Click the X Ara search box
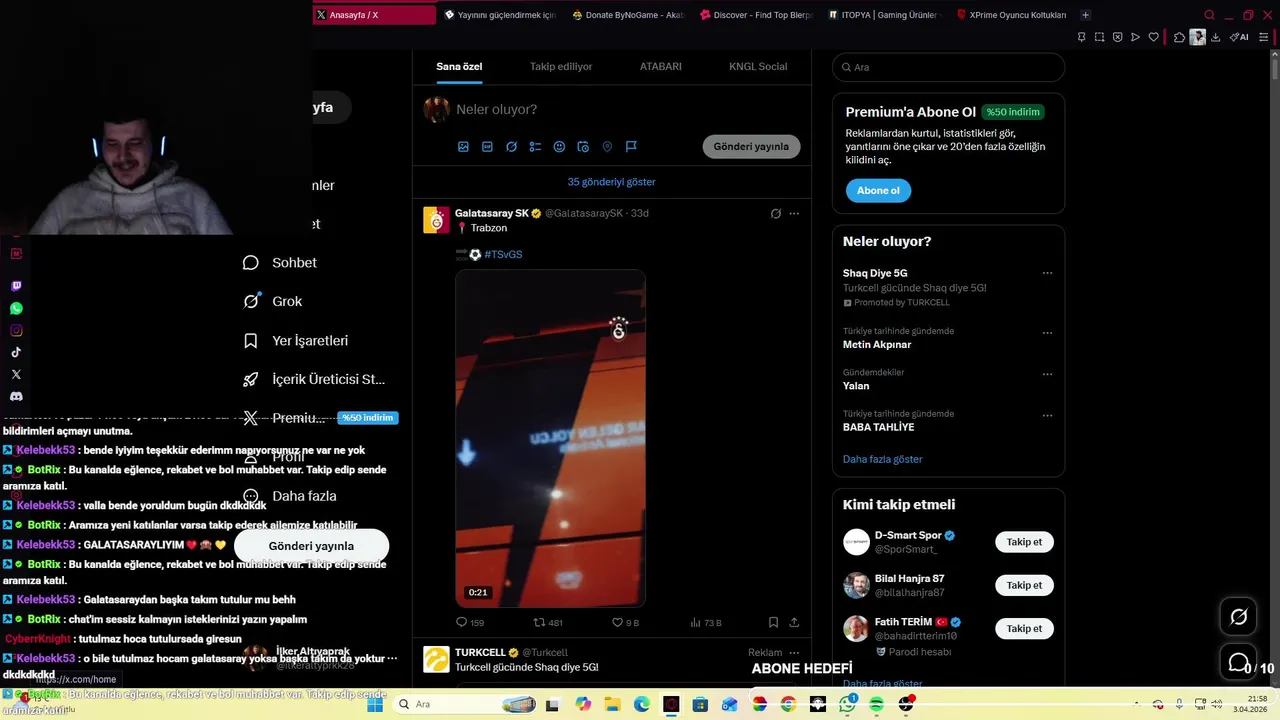1280x720 pixels. coord(948,67)
